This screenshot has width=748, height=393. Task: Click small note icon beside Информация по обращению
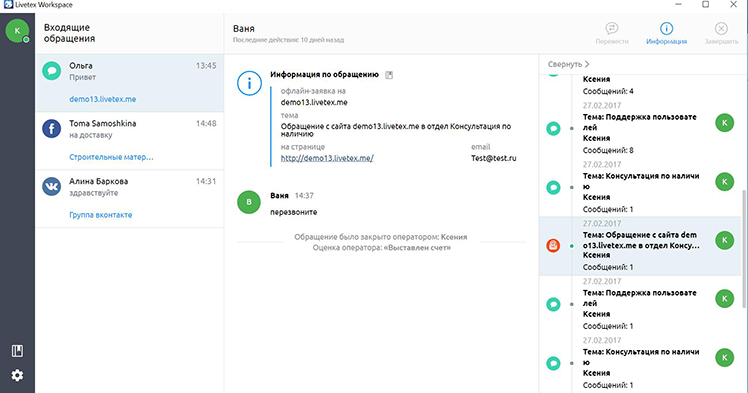(x=389, y=75)
